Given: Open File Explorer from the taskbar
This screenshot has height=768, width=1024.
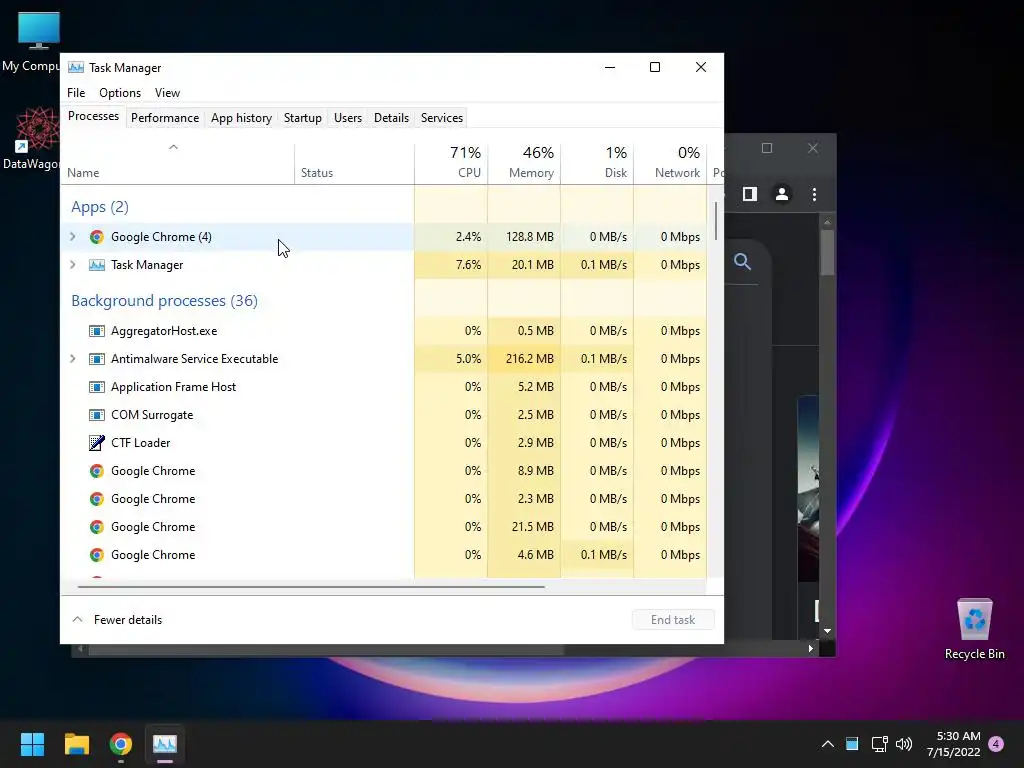Looking at the screenshot, I should click(x=77, y=744).
